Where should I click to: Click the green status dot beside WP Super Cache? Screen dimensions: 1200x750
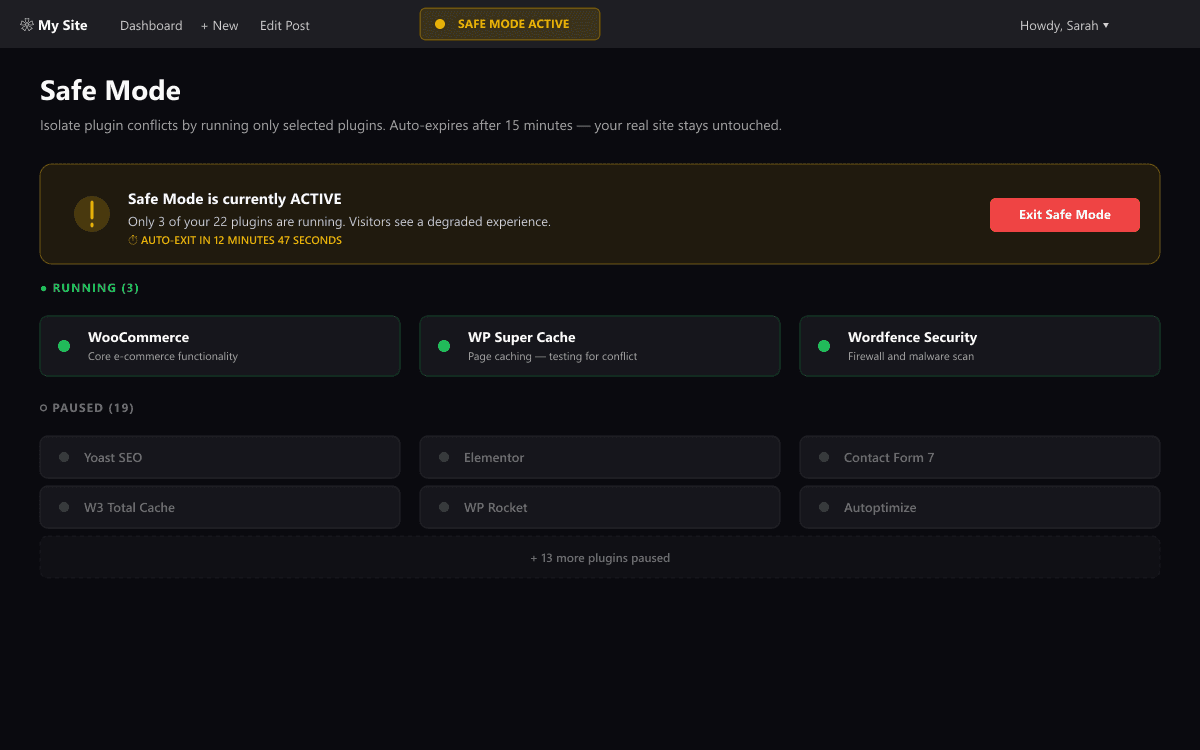[x=444, y=346]
